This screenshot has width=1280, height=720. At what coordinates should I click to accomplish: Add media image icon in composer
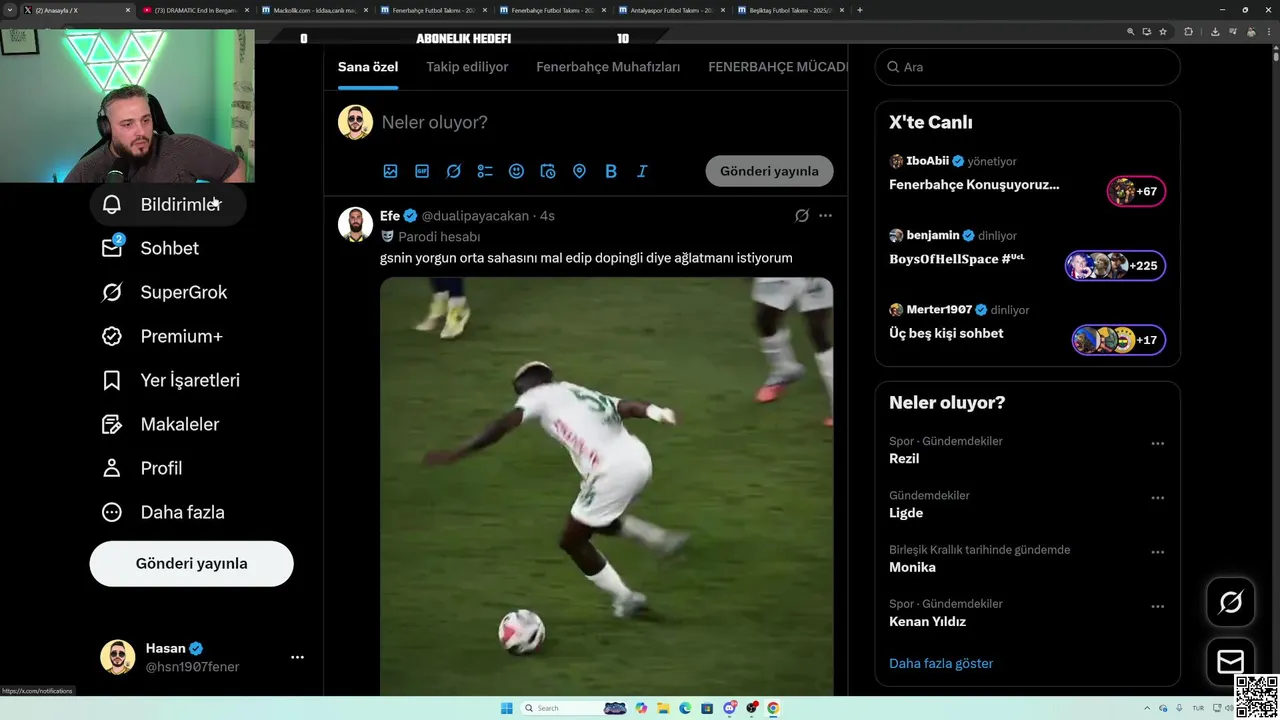click(x=391, y=171)
